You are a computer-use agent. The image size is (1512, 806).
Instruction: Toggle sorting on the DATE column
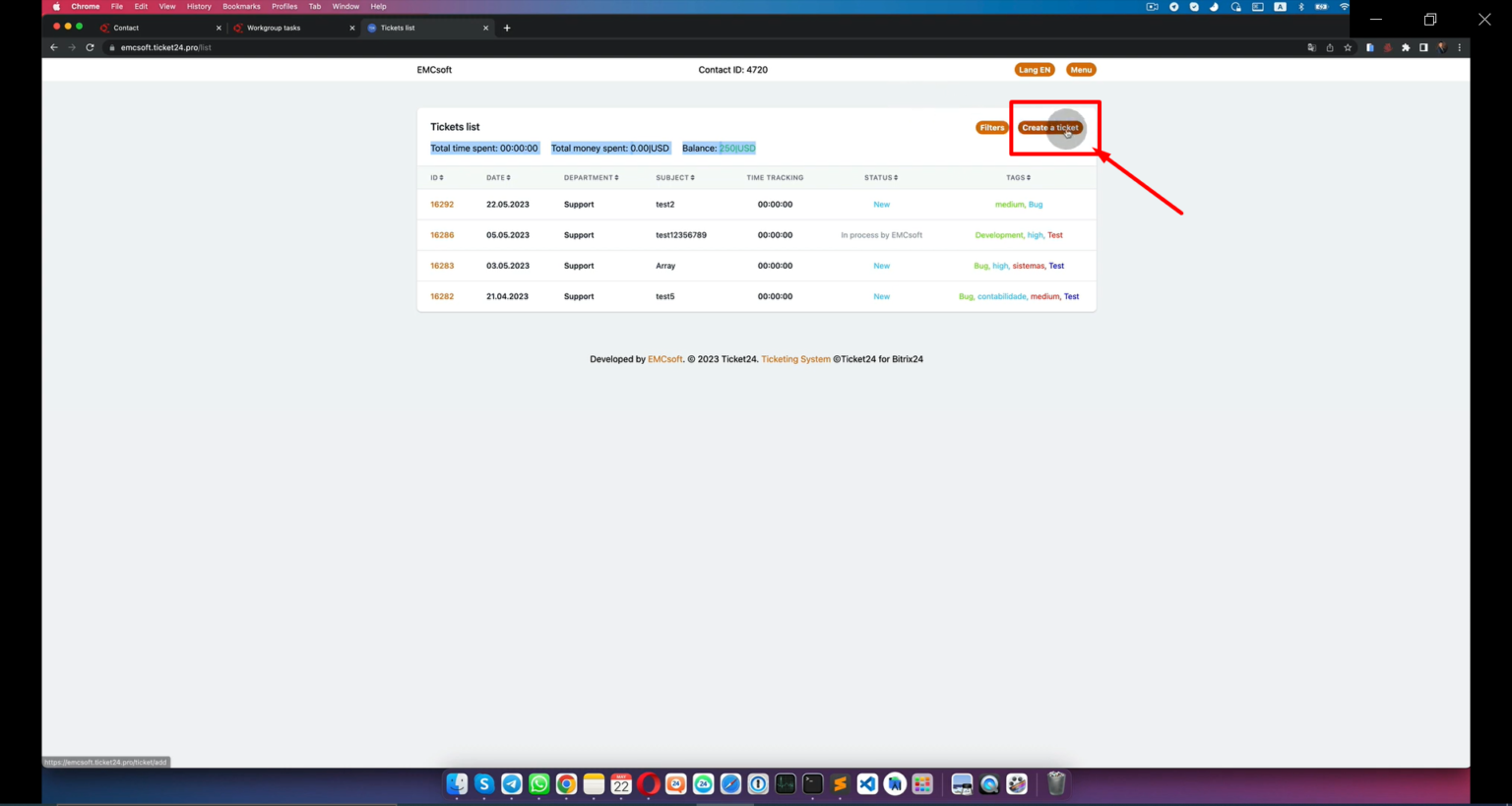coord(499,177)
